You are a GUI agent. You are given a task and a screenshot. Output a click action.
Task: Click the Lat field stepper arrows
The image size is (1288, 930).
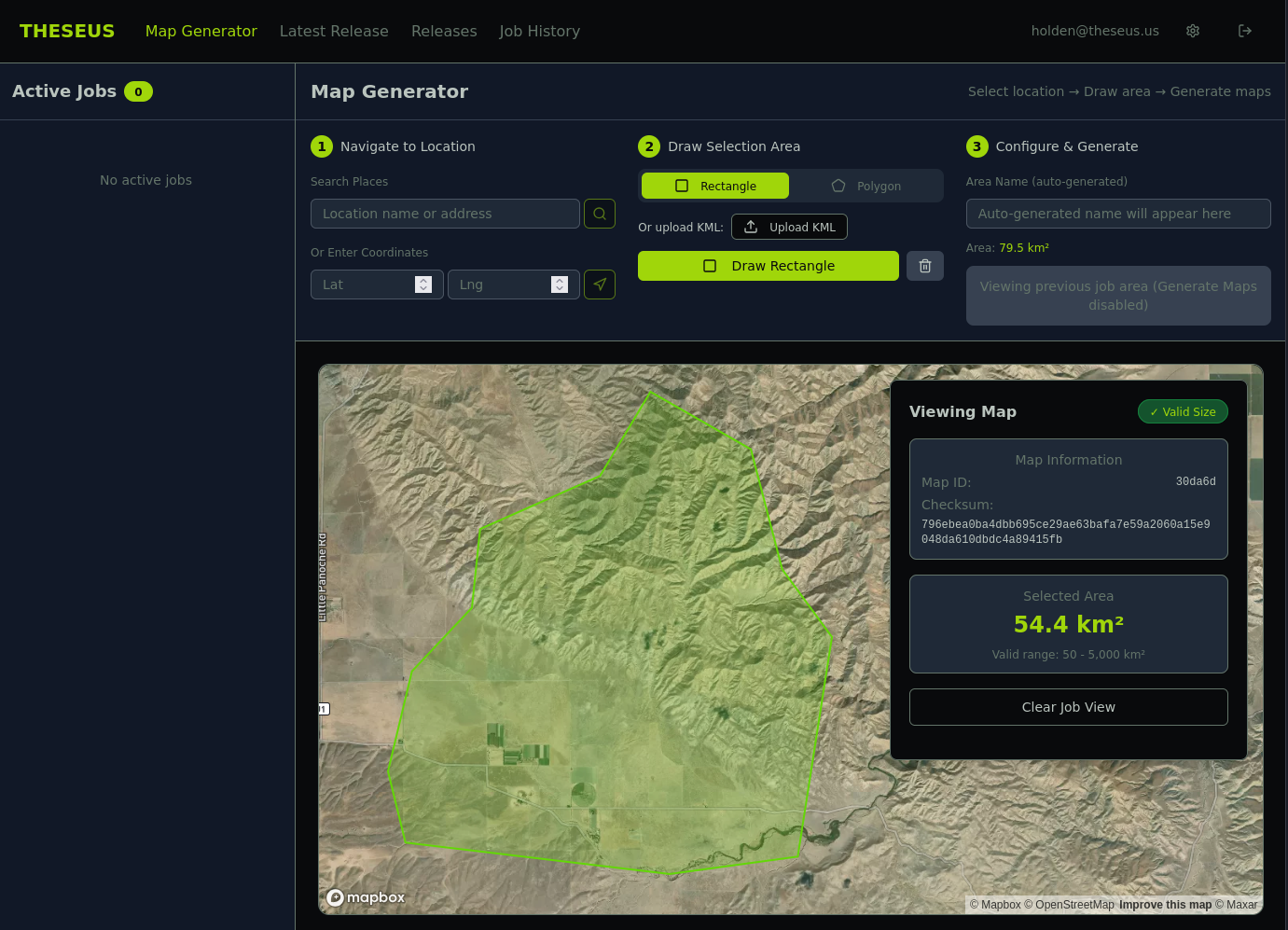click(423, 285)
